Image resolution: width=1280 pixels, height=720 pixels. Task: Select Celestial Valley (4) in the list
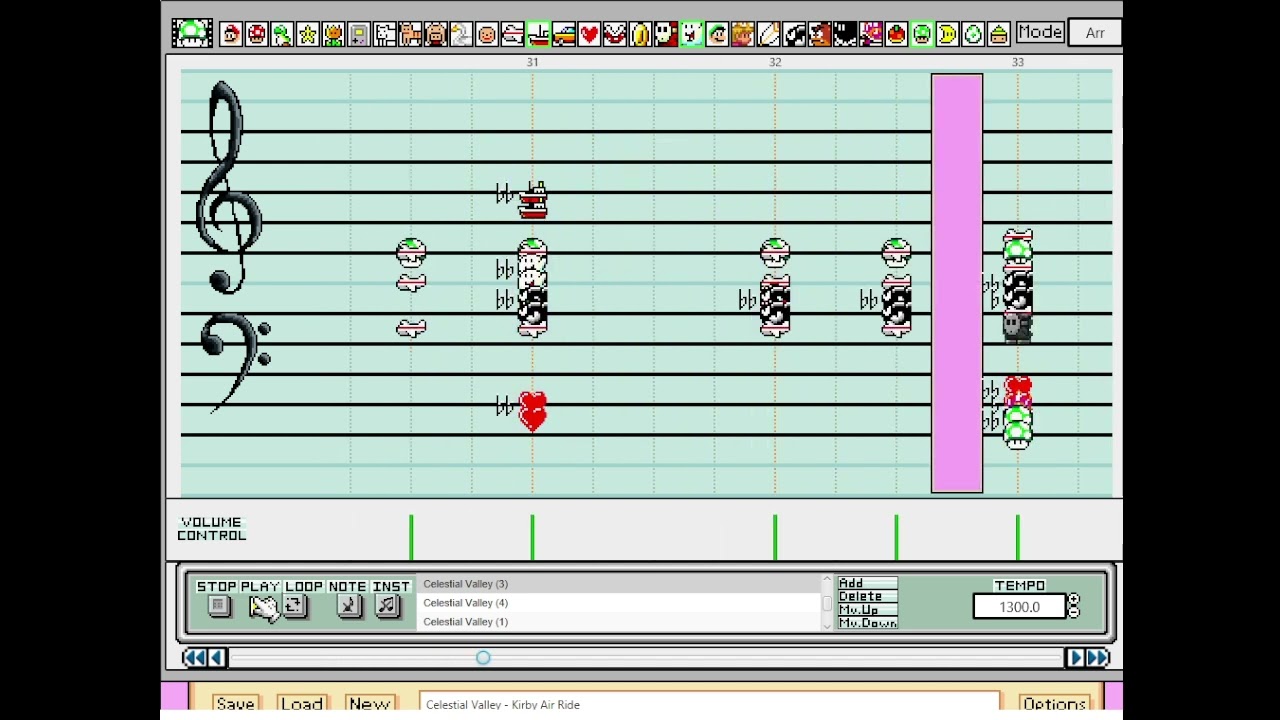618,603
